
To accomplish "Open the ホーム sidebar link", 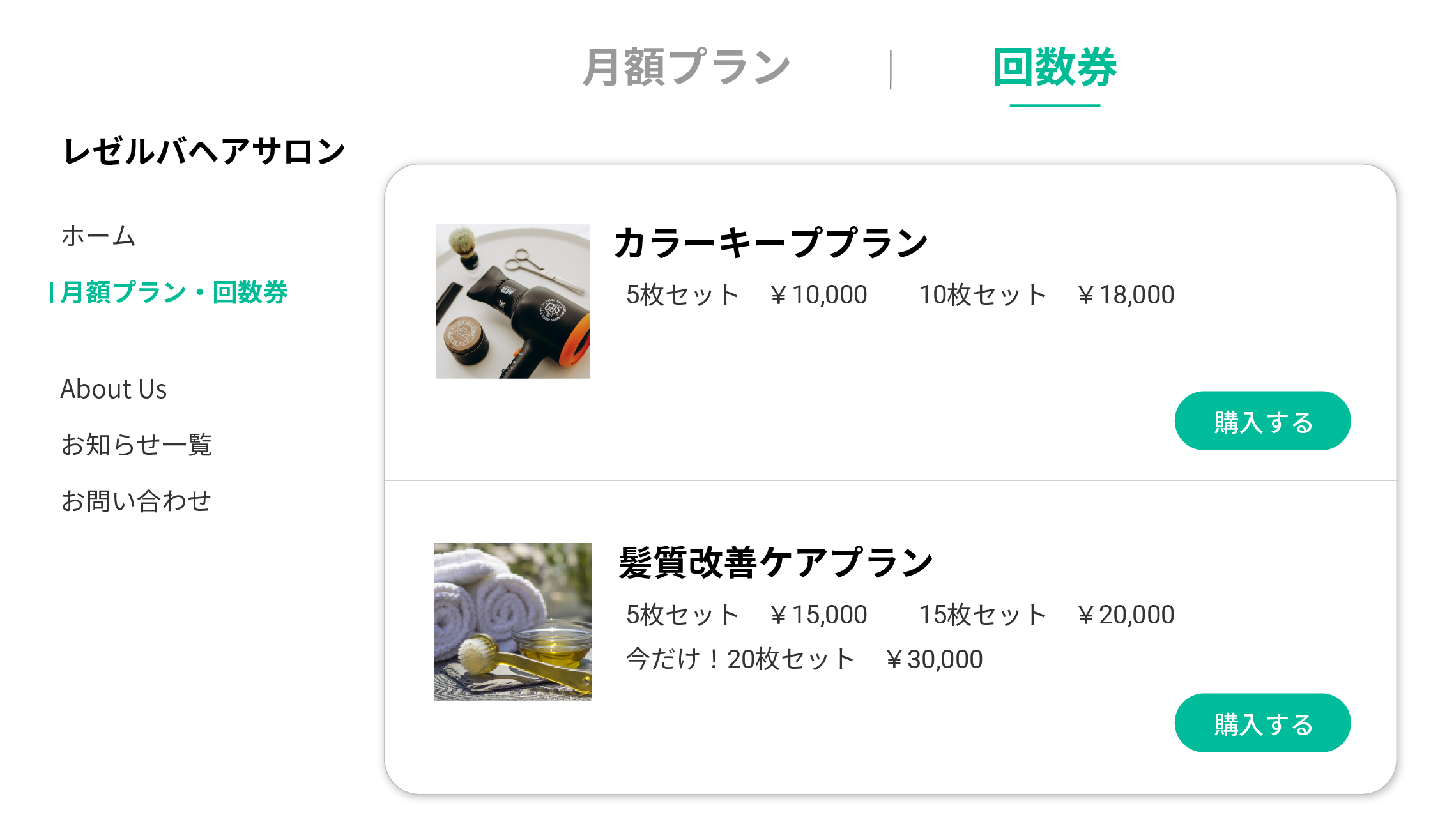I will tap(98, 236).
